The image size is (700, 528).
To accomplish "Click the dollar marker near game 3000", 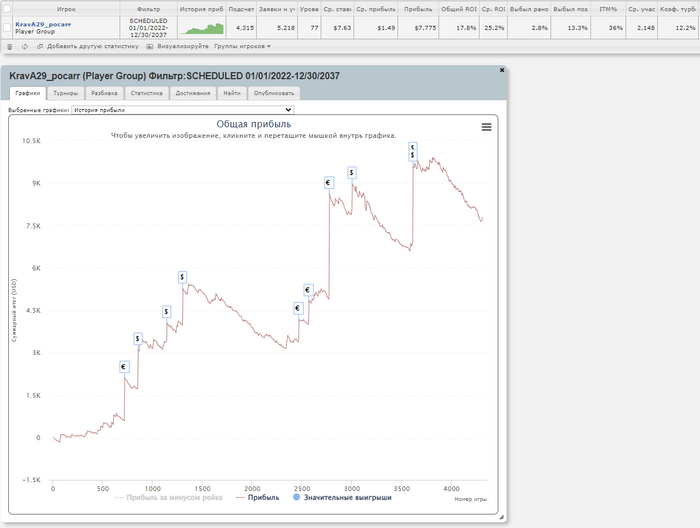I will pyautogui.click(x=351, y=172).
